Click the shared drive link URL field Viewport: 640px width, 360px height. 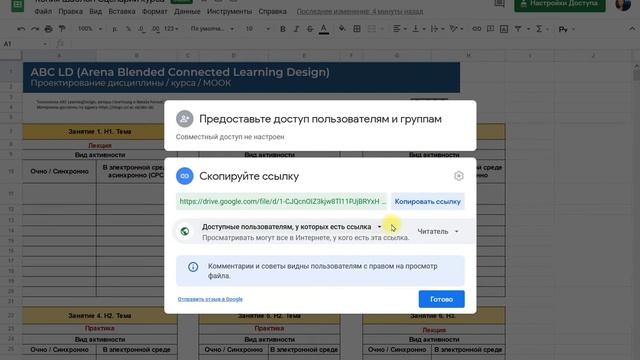(x=281, y=202)
